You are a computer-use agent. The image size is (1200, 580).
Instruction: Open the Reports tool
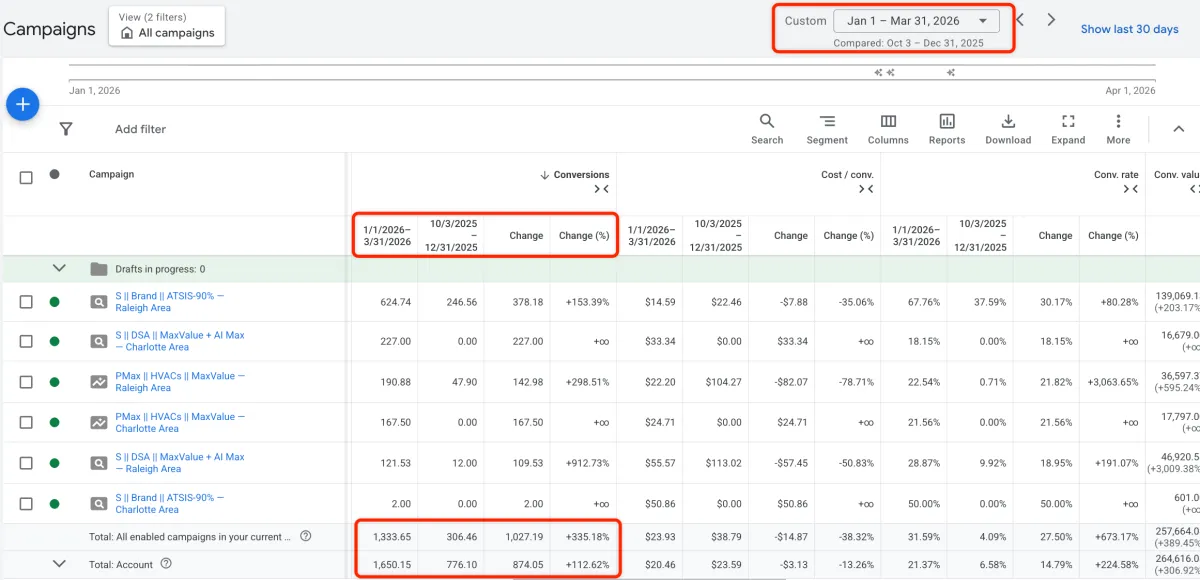[x=947, y=129]
